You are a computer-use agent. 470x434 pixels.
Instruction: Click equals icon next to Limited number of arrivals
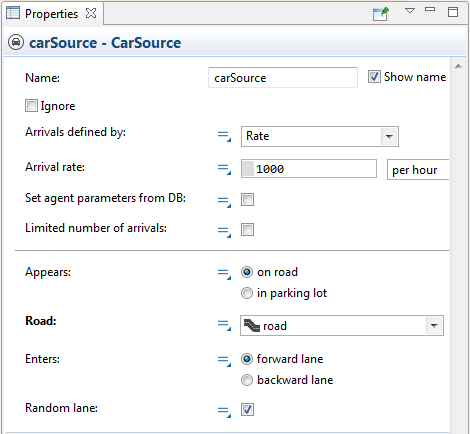tap(224, 232)
